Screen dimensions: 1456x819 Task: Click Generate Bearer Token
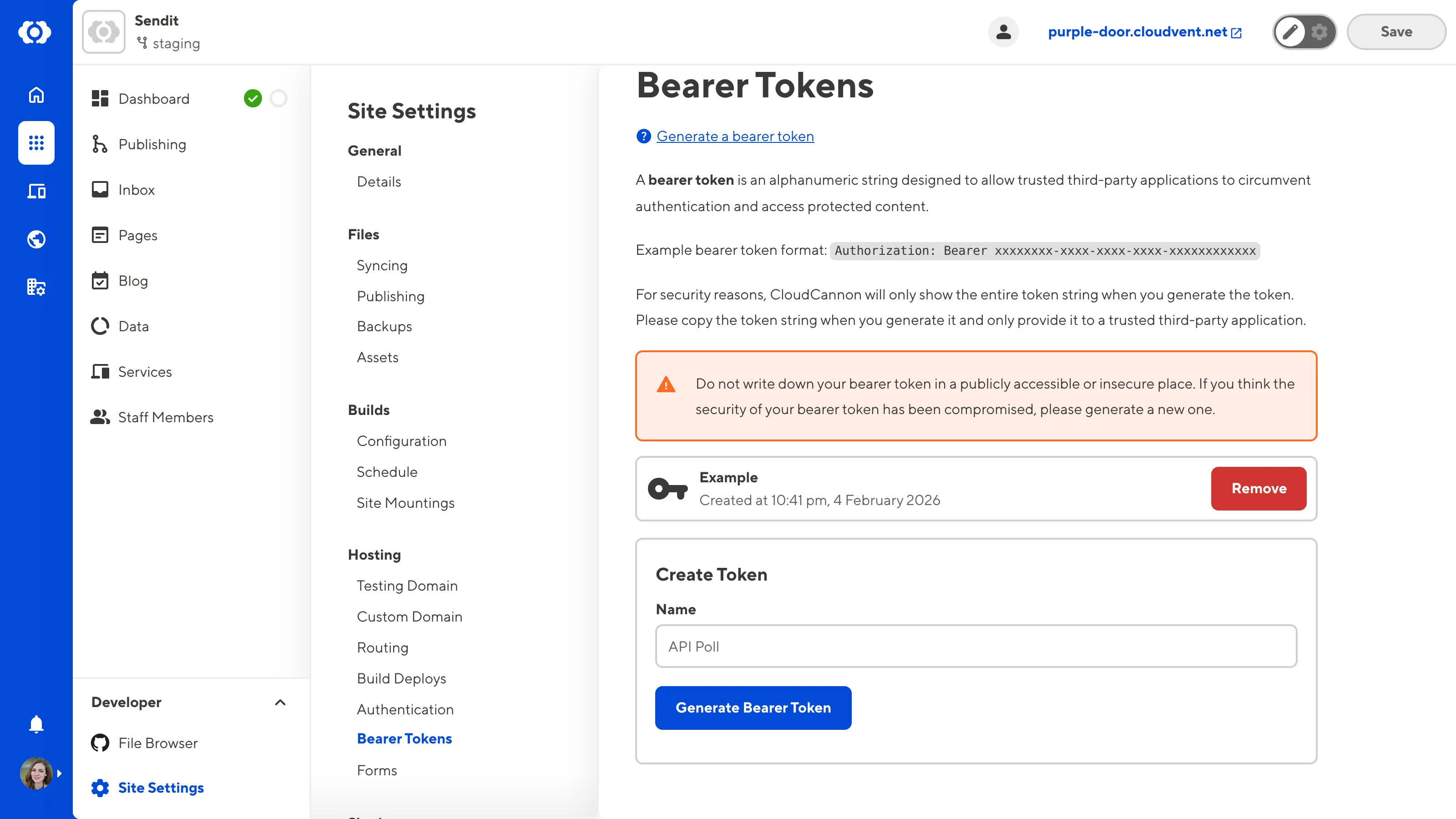click(753, 708)
